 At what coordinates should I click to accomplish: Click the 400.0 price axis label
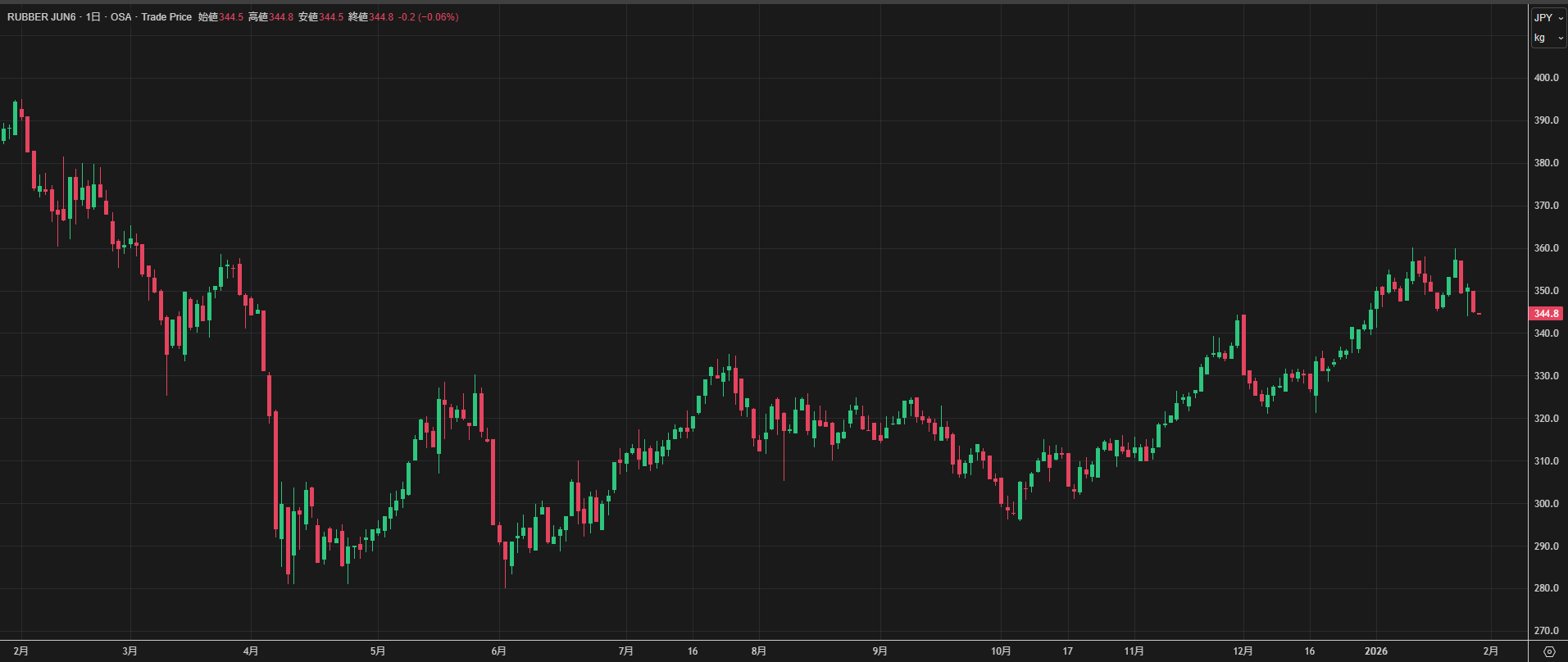(1546, 78)
